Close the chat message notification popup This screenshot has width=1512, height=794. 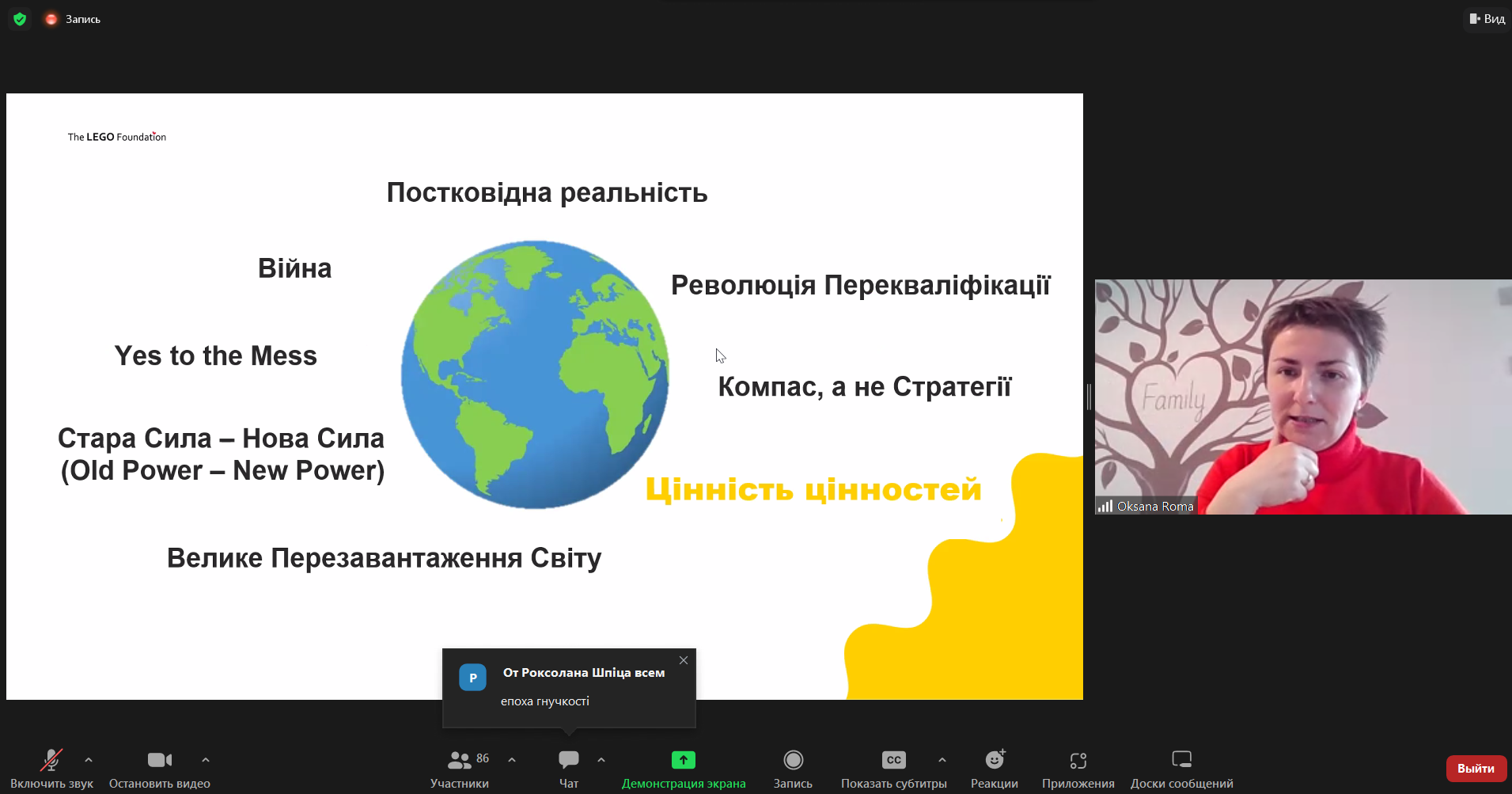point(684,660)
